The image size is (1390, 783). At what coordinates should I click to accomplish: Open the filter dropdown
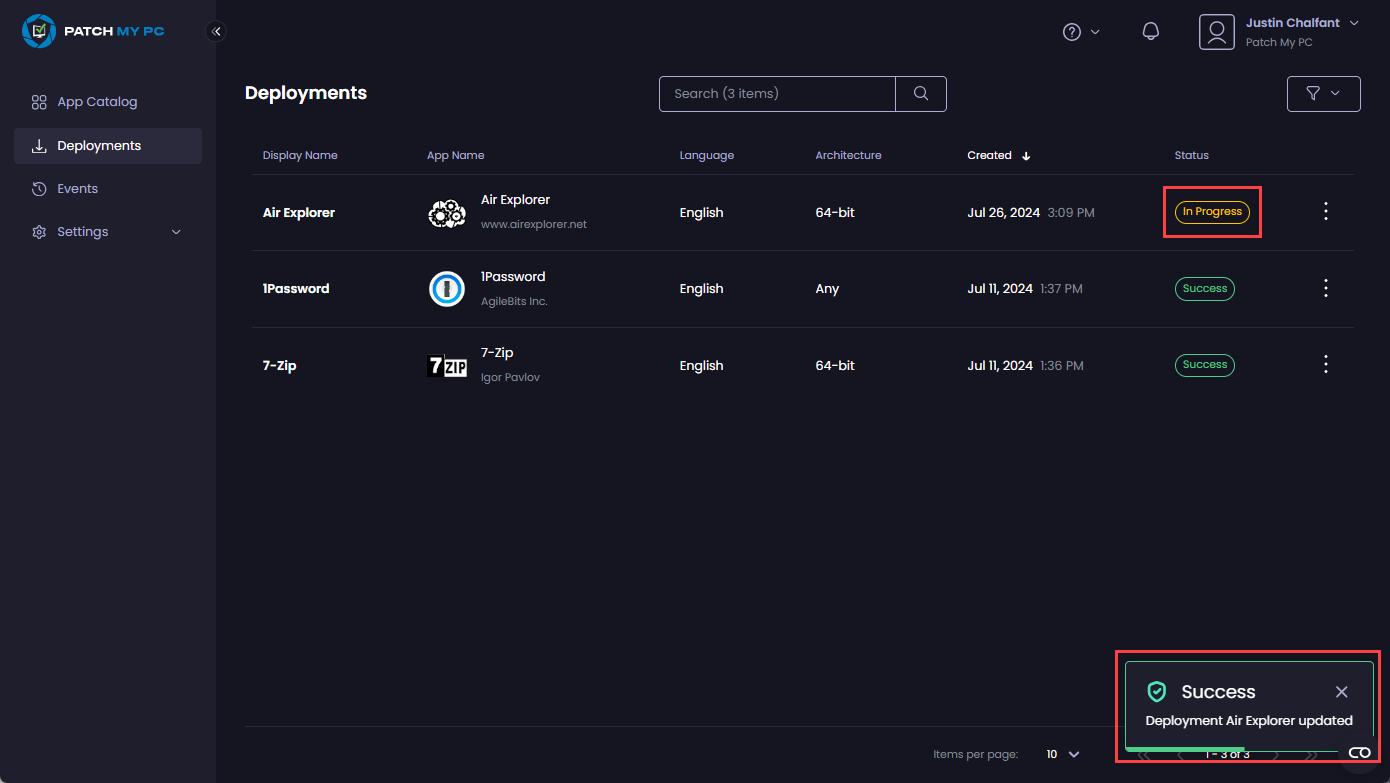(x=1323, y=93)
